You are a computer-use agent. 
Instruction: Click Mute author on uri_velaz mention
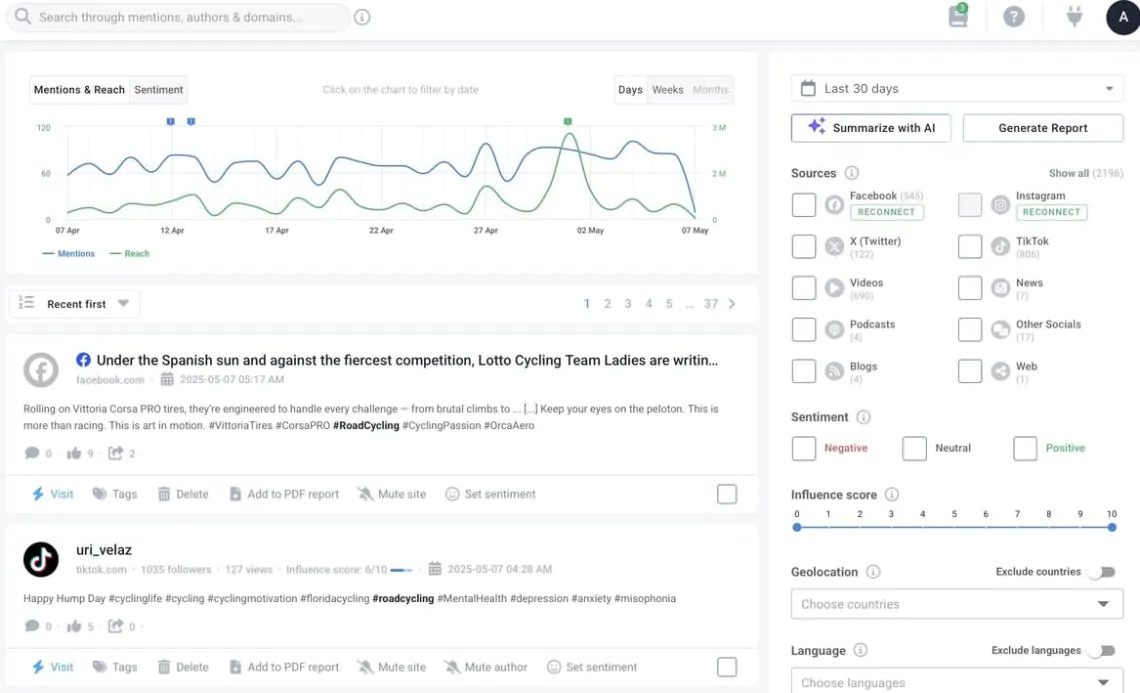coord(486,668)
